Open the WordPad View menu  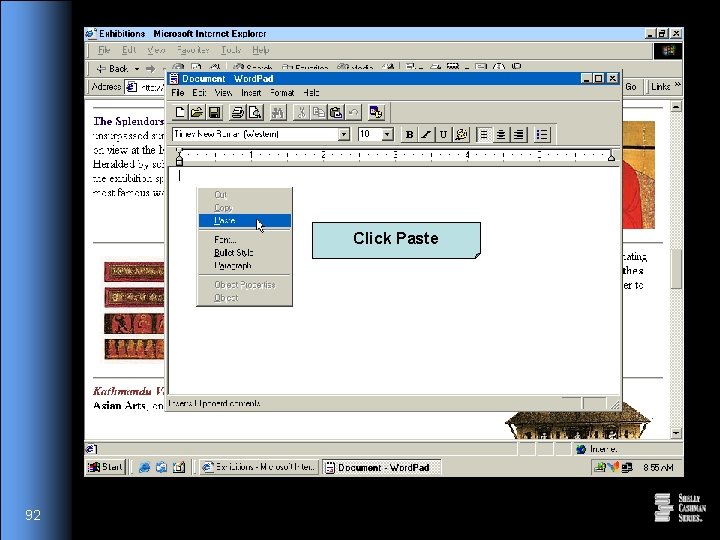point(223,93)
